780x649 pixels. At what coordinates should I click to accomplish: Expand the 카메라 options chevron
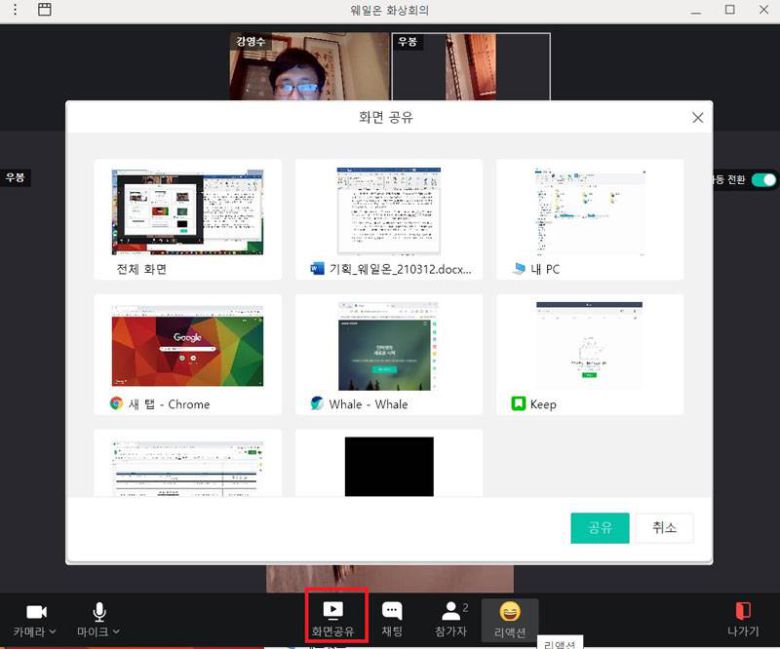point(53,632)
